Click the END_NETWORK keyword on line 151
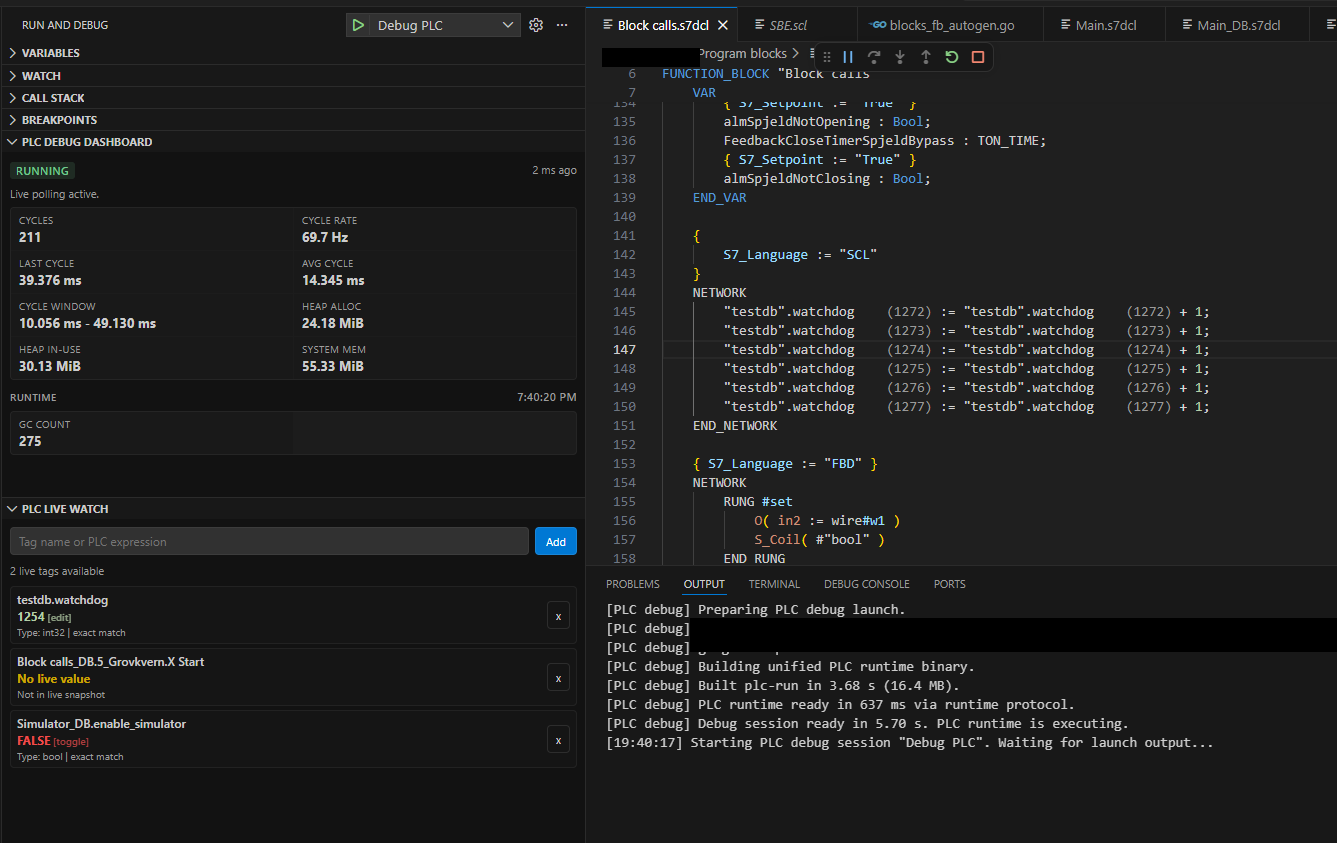Screen dimensions: 1337x843 pos(735,426)
